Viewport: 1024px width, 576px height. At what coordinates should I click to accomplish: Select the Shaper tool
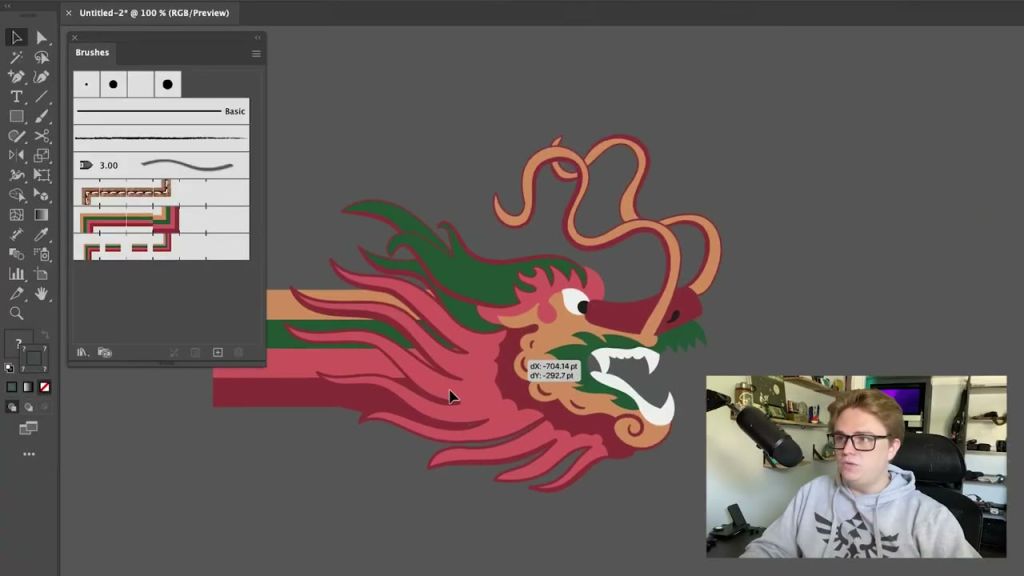[x=16, y=136]
